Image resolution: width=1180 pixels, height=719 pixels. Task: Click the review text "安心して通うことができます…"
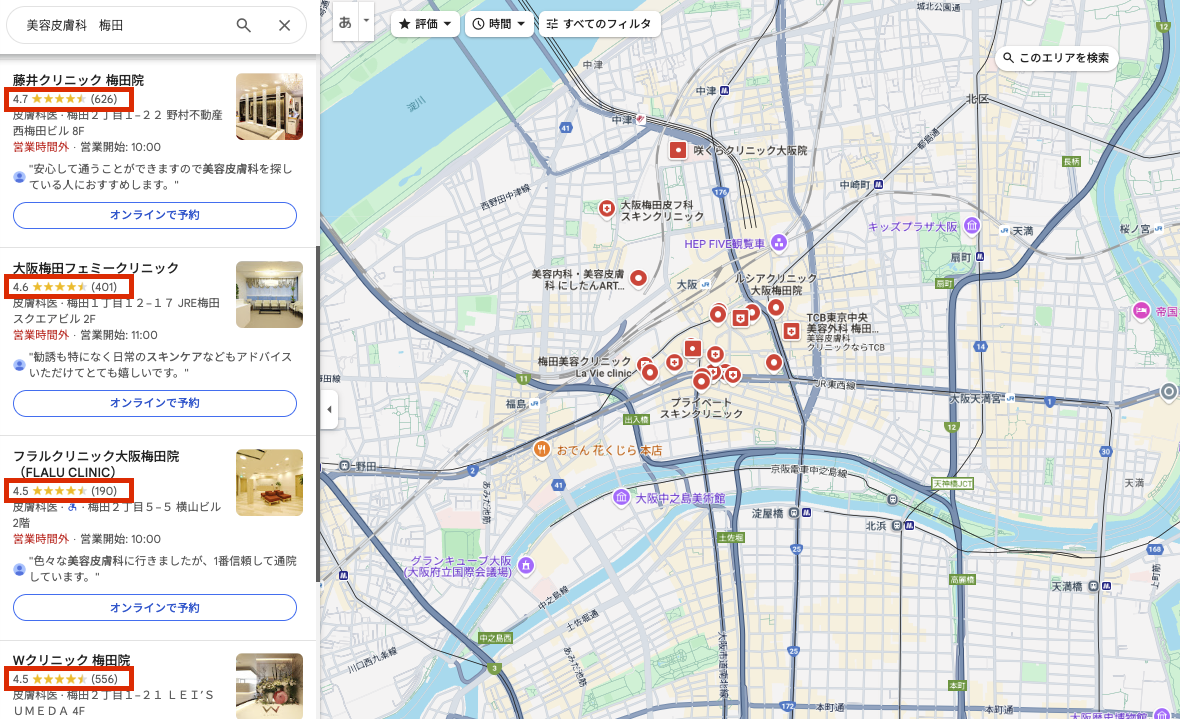pyautogui.click(x=161, y=177)
